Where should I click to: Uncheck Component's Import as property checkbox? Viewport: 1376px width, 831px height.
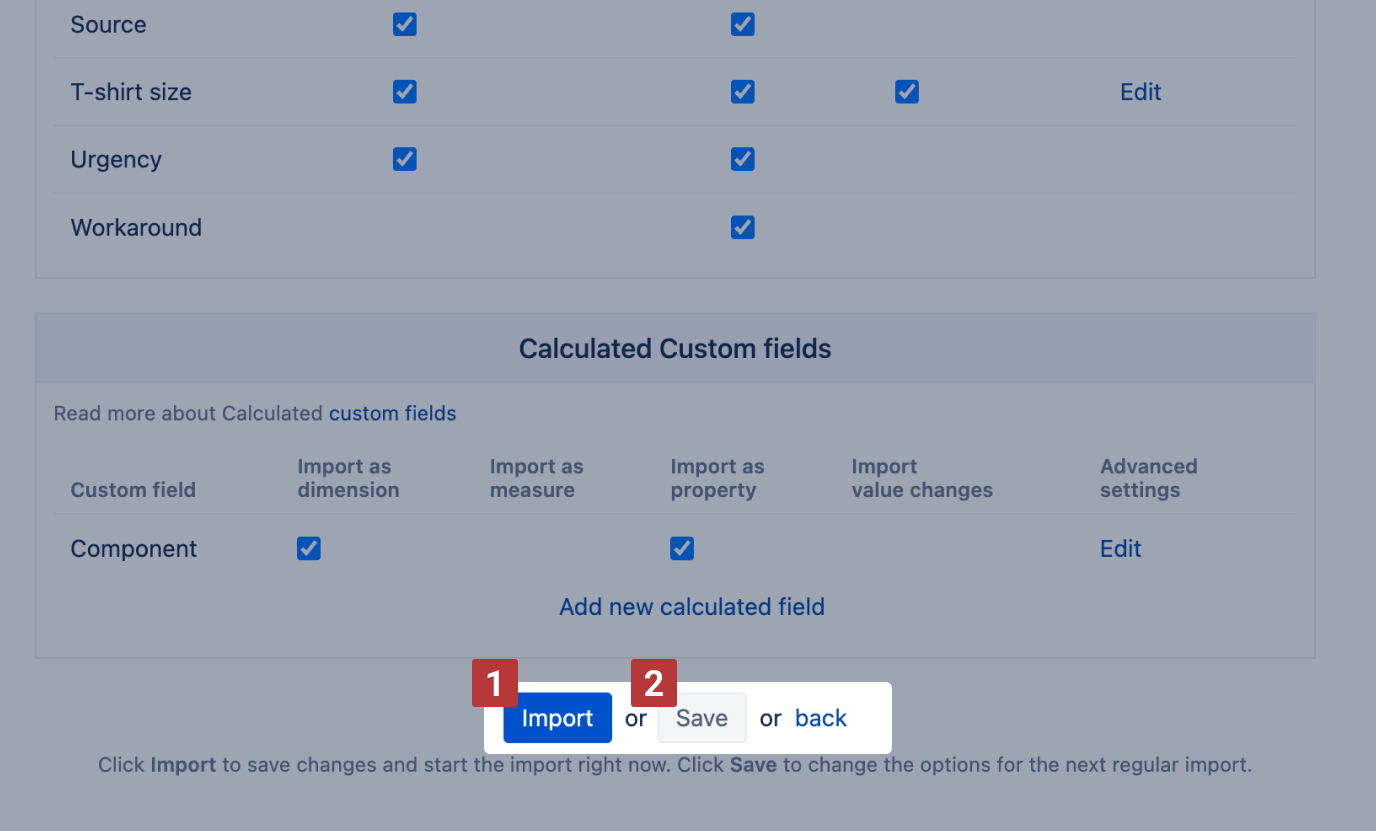[681, 548]
